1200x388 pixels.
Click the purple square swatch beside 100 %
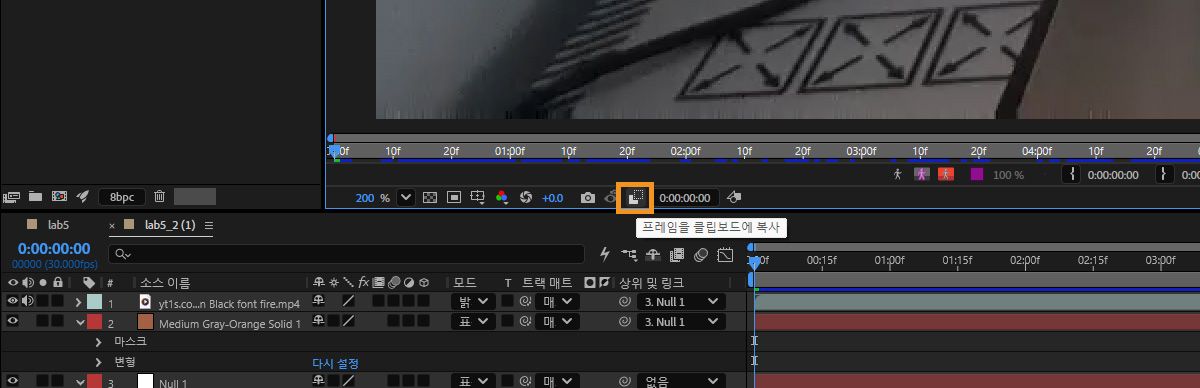pos(977,174)
